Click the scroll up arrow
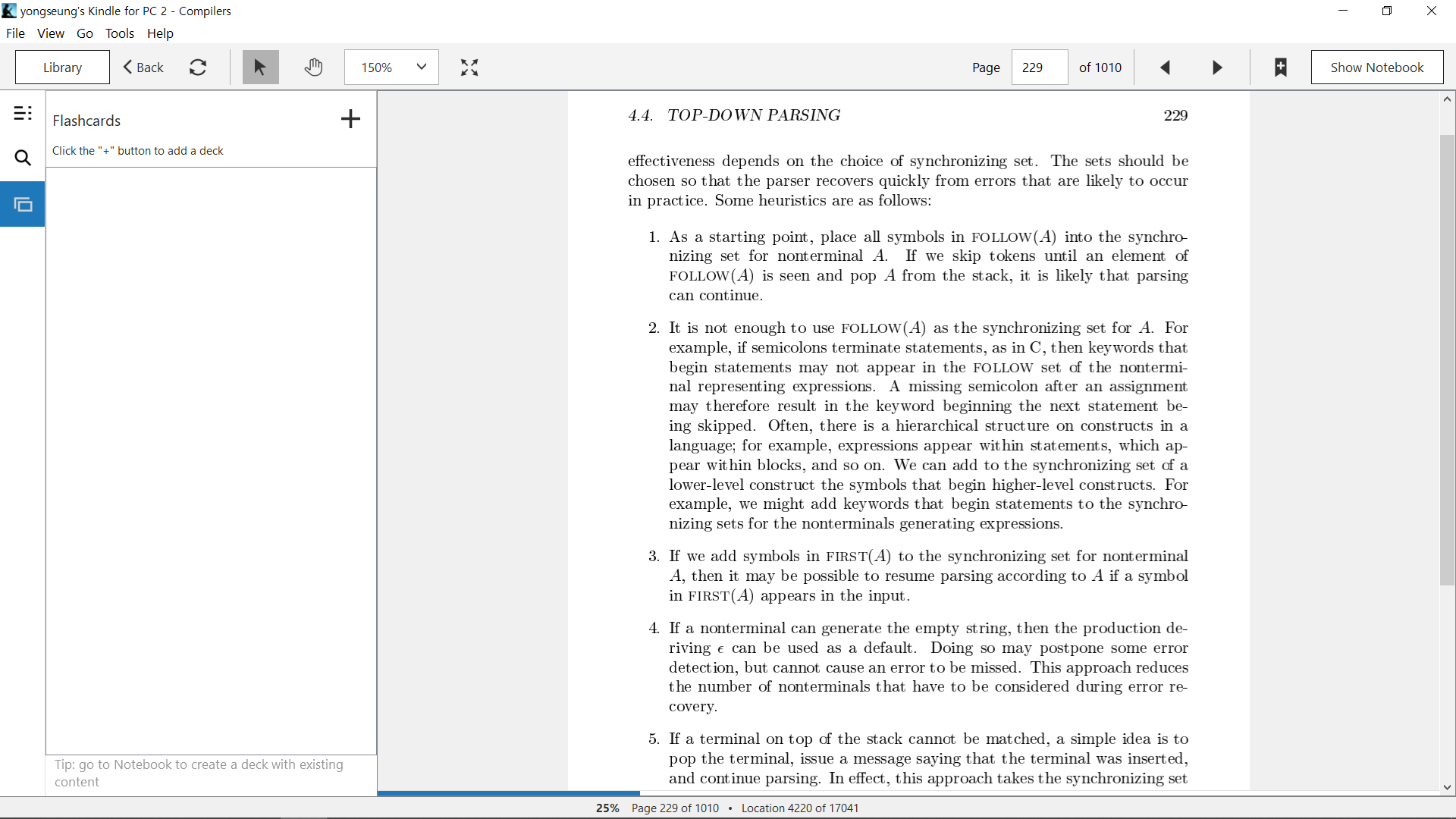1456x819 pixels. [x=1447, y=99]
